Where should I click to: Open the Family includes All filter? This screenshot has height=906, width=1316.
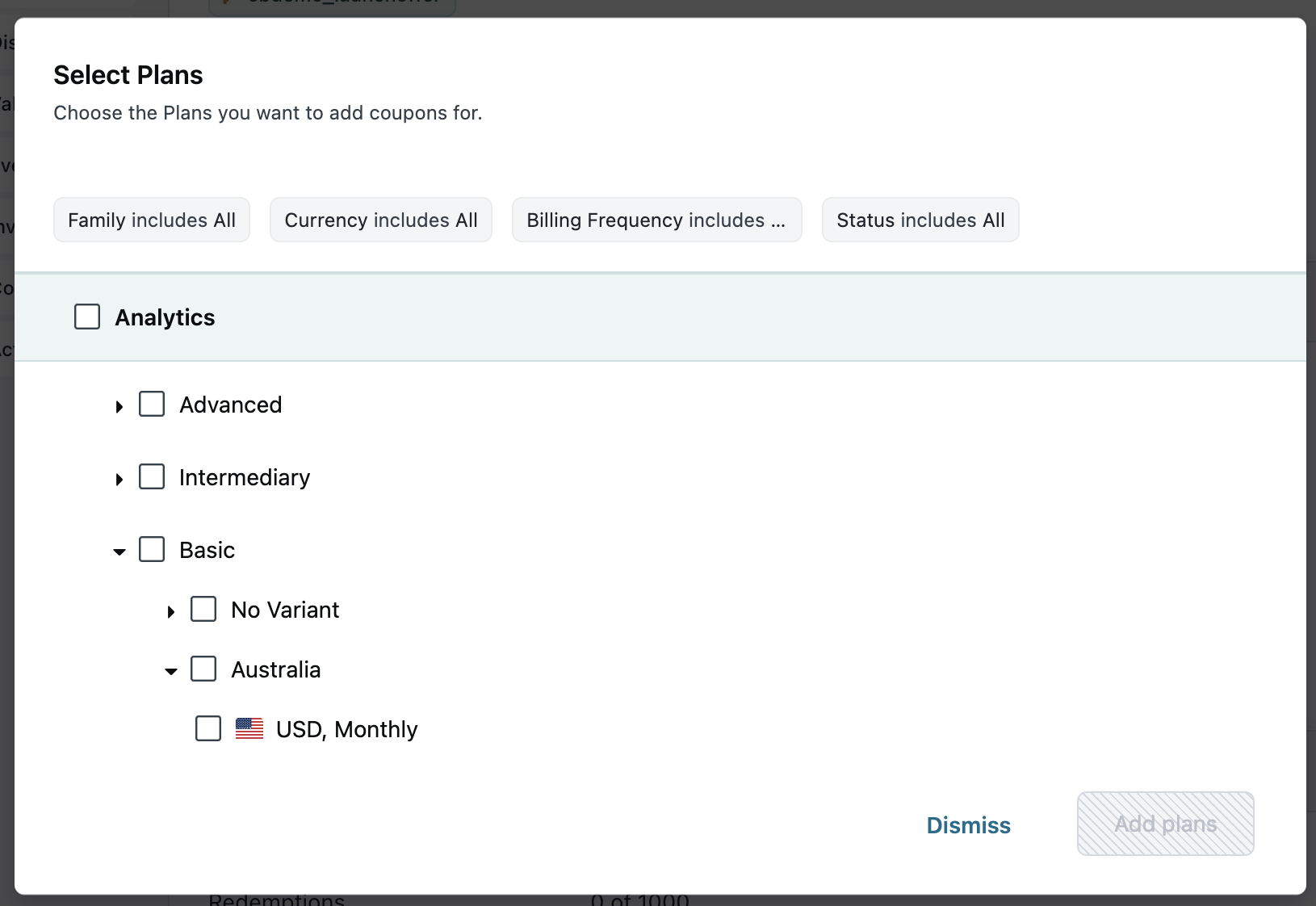152,220
